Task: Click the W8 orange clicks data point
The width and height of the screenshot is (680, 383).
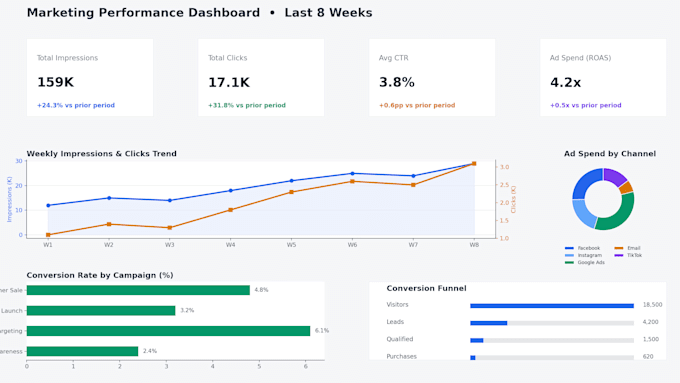Action: (474, 164)
